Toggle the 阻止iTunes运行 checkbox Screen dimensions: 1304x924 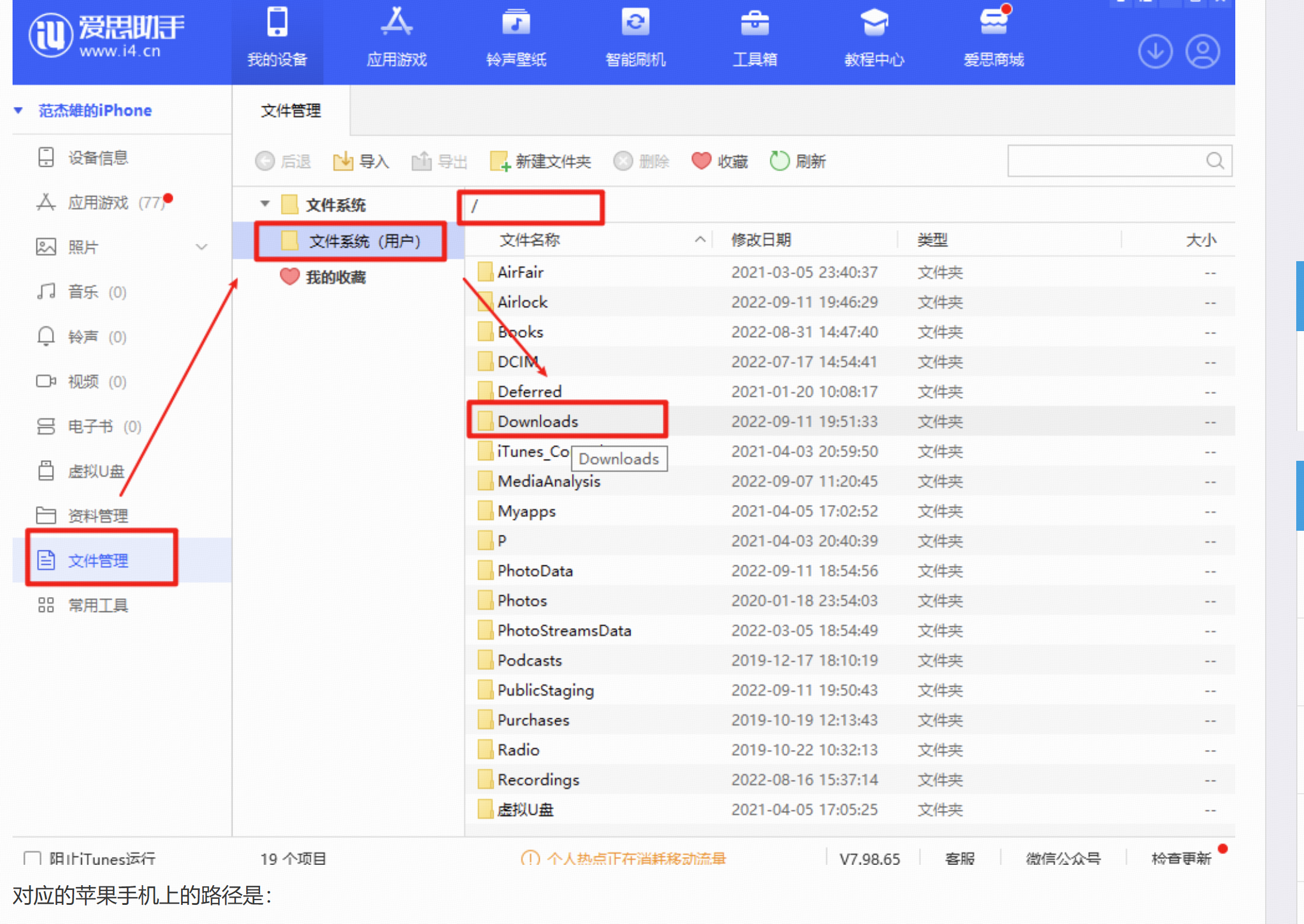(32, 858)
